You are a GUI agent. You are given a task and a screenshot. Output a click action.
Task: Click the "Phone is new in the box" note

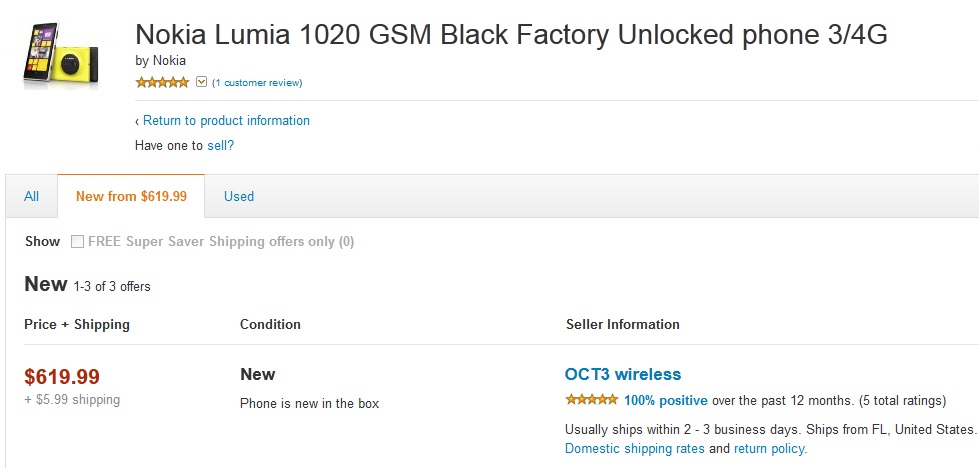tap(309, 404)
